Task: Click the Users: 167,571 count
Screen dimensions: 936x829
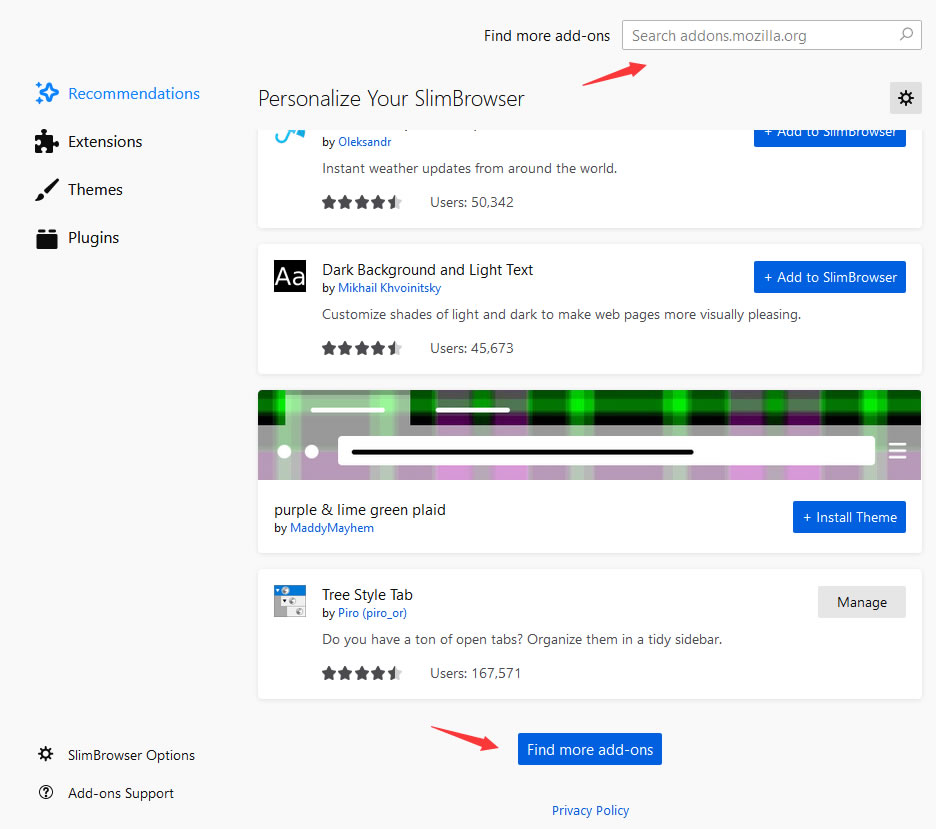Action: click(475, 673)
